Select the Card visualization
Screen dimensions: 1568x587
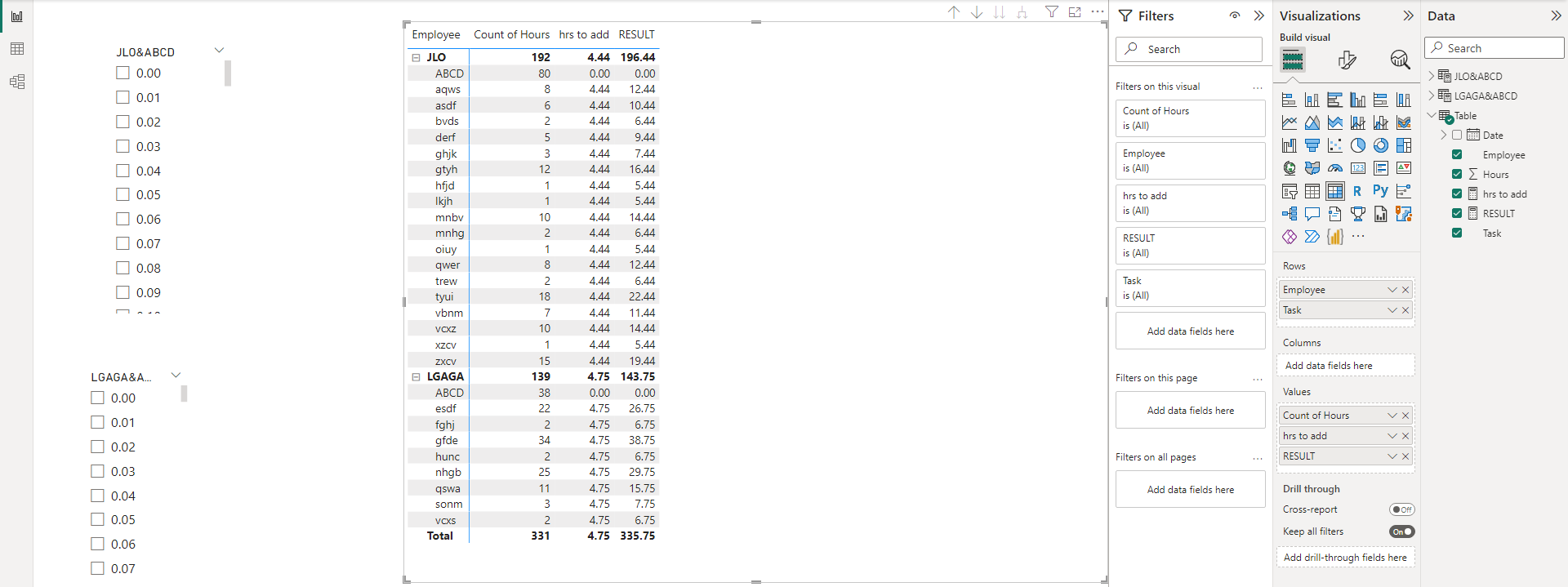click(1358, 168)
